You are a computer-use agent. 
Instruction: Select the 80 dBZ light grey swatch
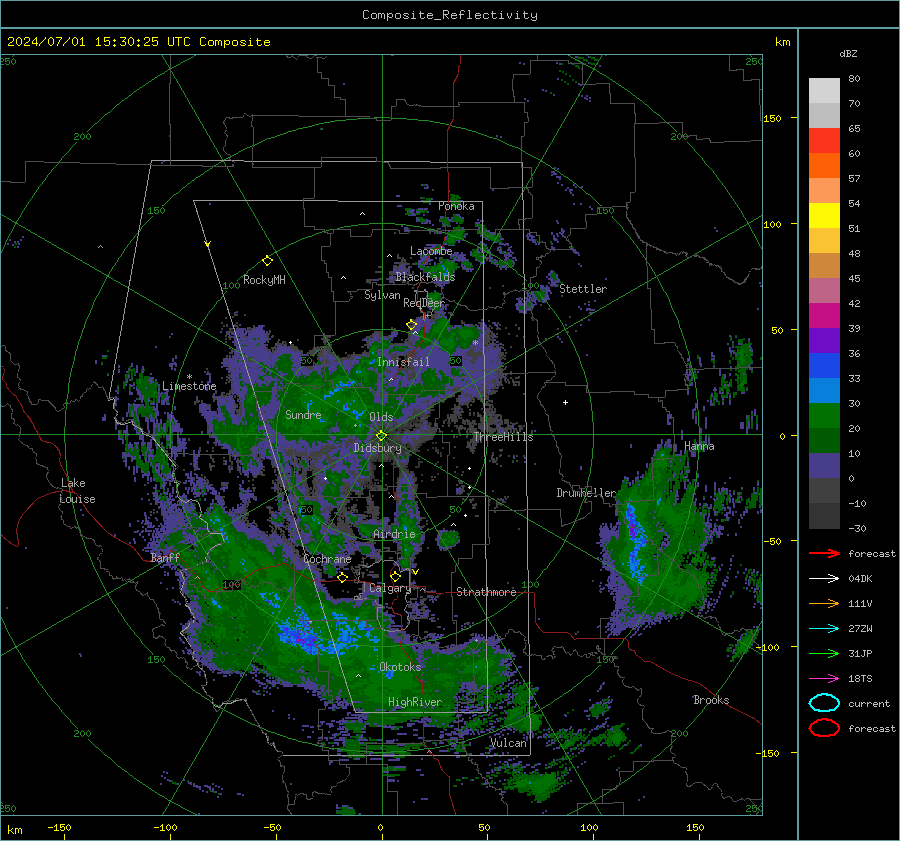(x=824, y=90)
